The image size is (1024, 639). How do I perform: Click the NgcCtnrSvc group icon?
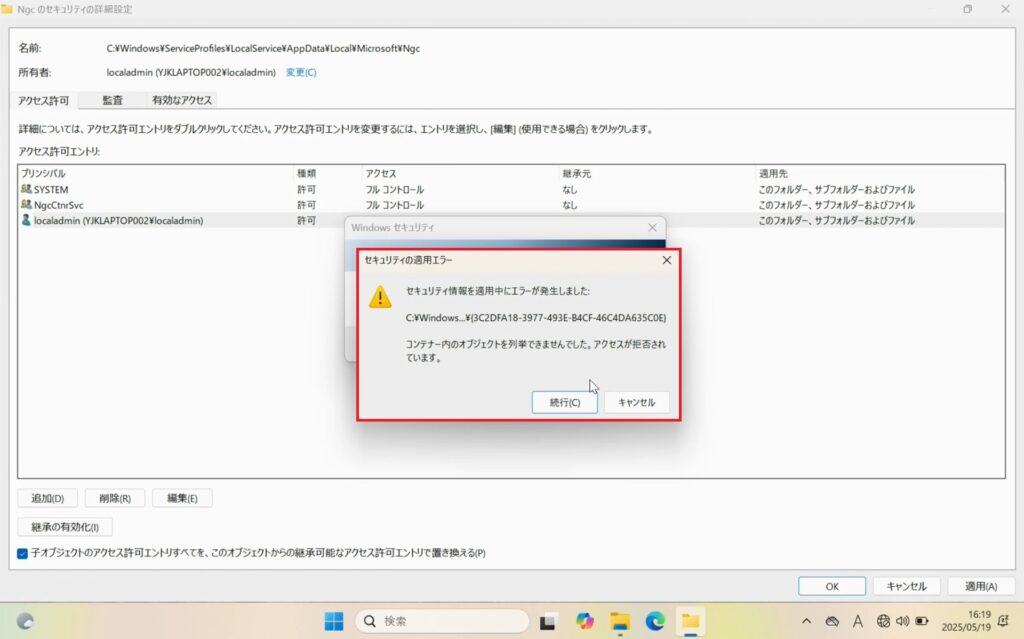[26, 205]
